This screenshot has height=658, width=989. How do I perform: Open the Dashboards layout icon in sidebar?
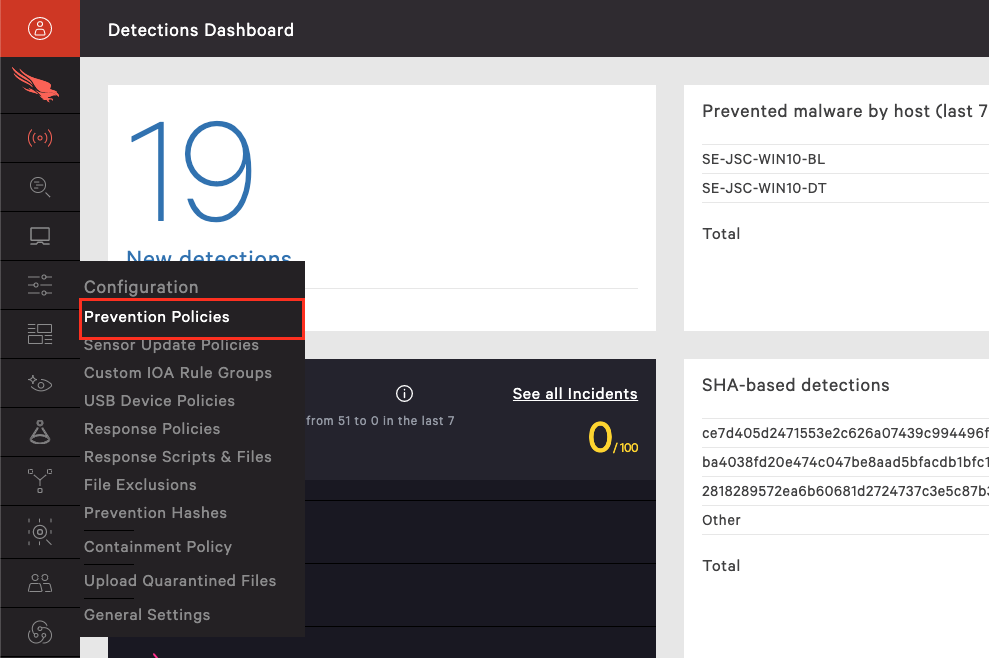[40, 334]
